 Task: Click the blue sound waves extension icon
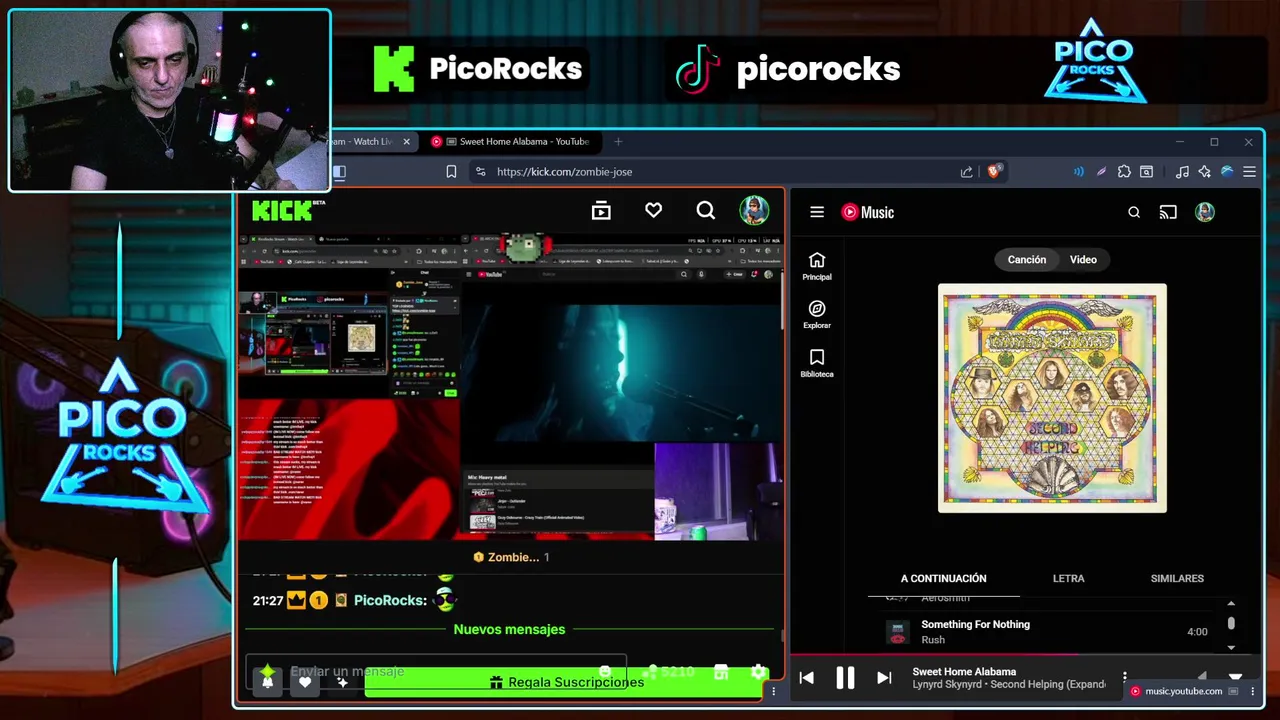[x=1078, y=172]
